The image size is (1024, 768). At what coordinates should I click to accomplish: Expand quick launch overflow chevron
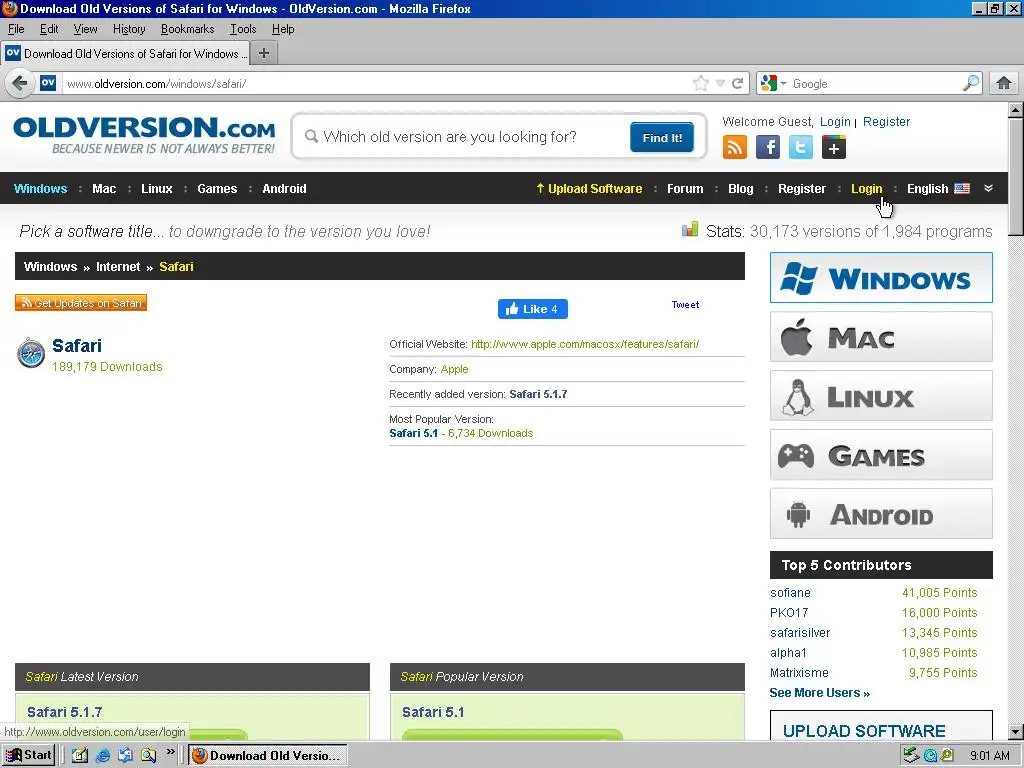(170, 752)
